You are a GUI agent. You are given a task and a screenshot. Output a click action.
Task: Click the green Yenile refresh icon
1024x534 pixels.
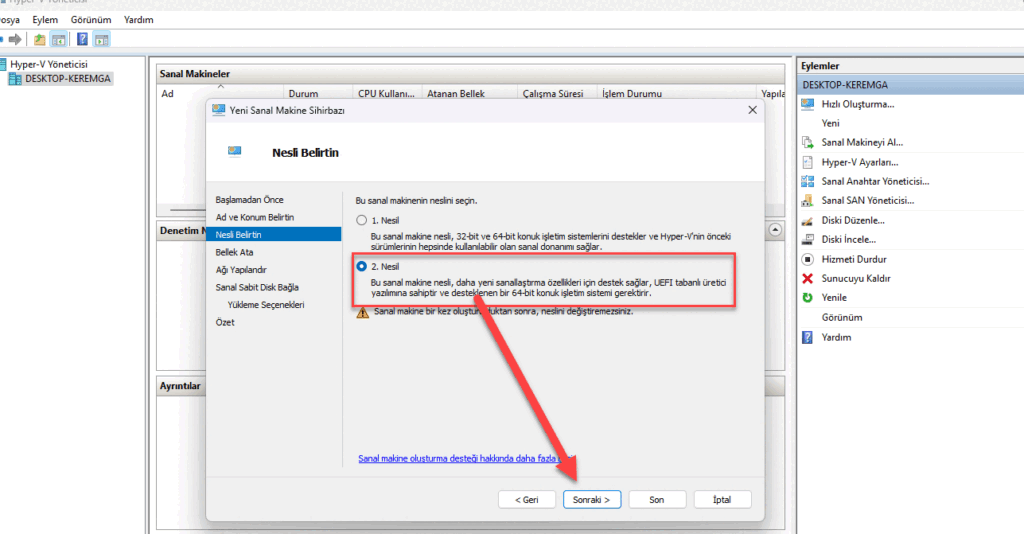coord(808,298)
